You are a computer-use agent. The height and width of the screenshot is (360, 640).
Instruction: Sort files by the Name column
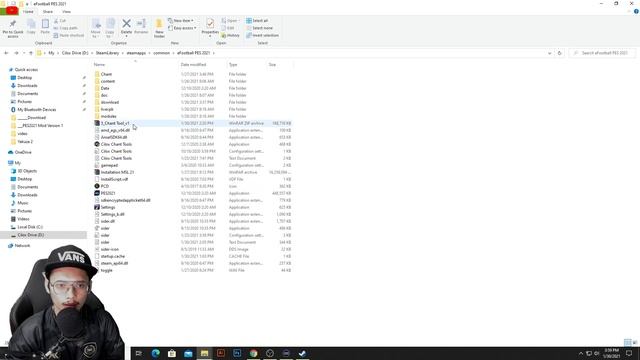[x=99, y=64]
